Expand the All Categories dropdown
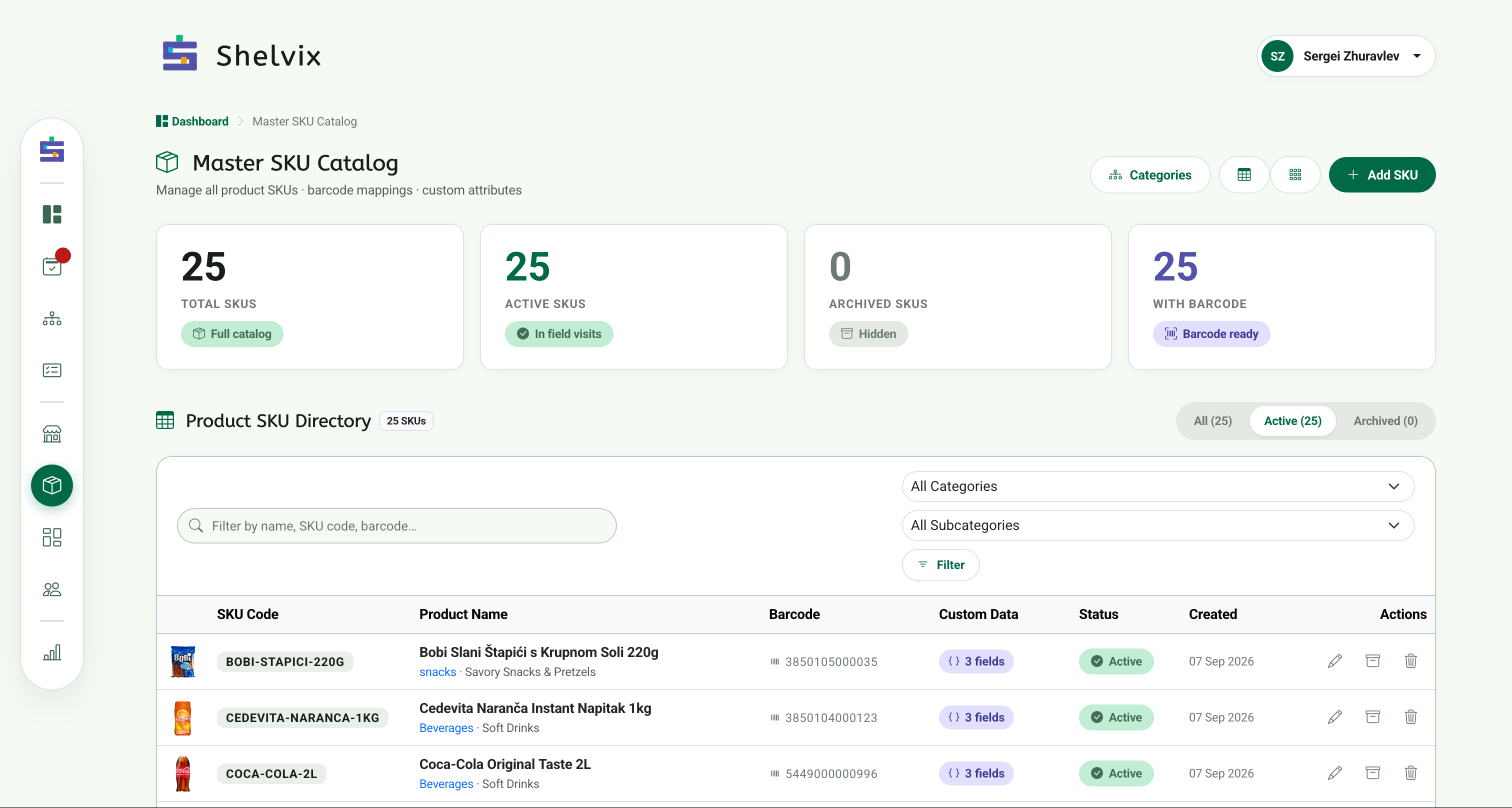 (x=1157, y=486)
